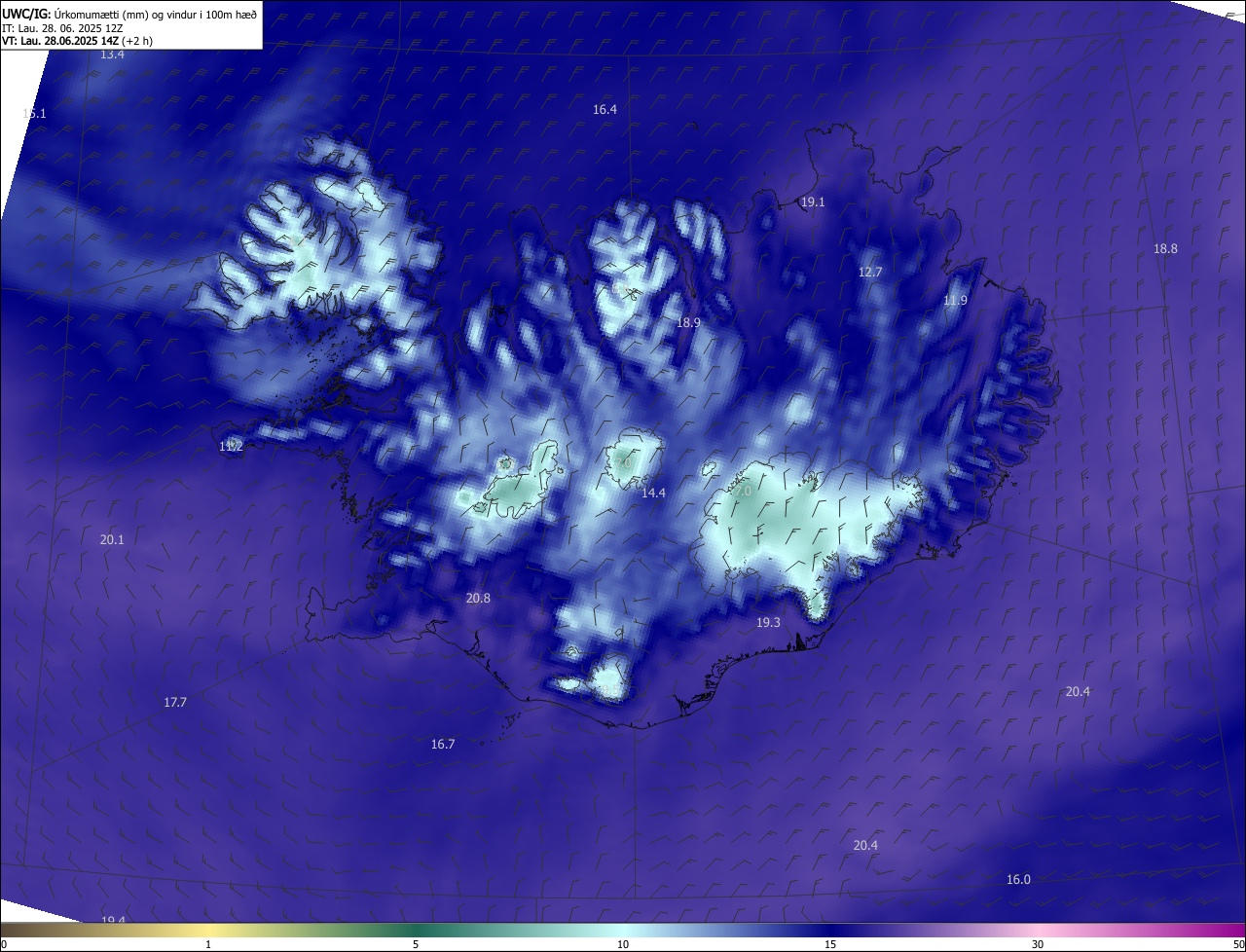This screenshot has height=952, width=1246.
Task: Click the 17.7 value label
Action: click(175, 703)
